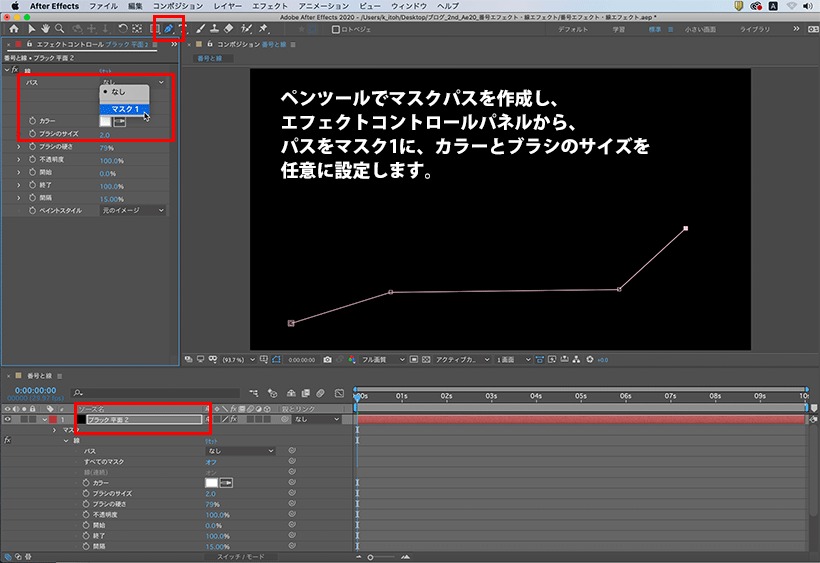Open the フル画質 resolution dropdown

click(x=383, y=360)
